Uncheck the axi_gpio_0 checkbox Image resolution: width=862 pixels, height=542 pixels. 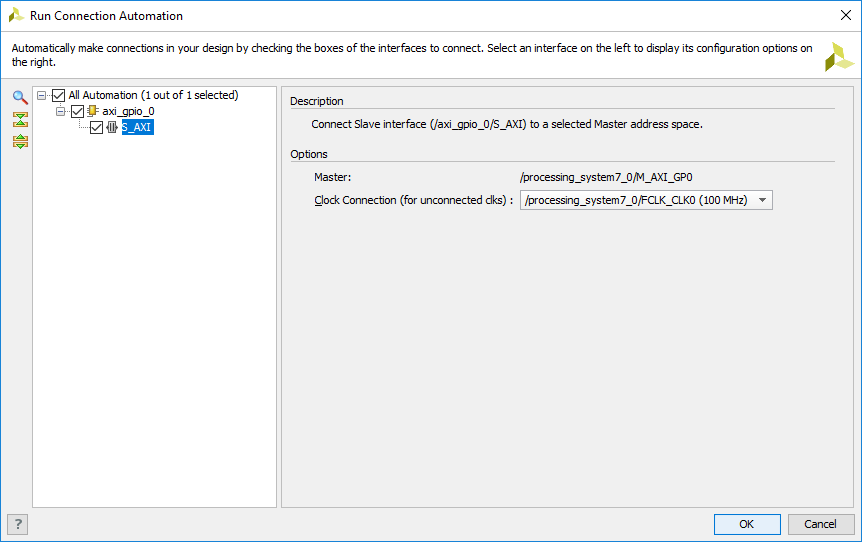pyautogui.click(x=78, y=112)
